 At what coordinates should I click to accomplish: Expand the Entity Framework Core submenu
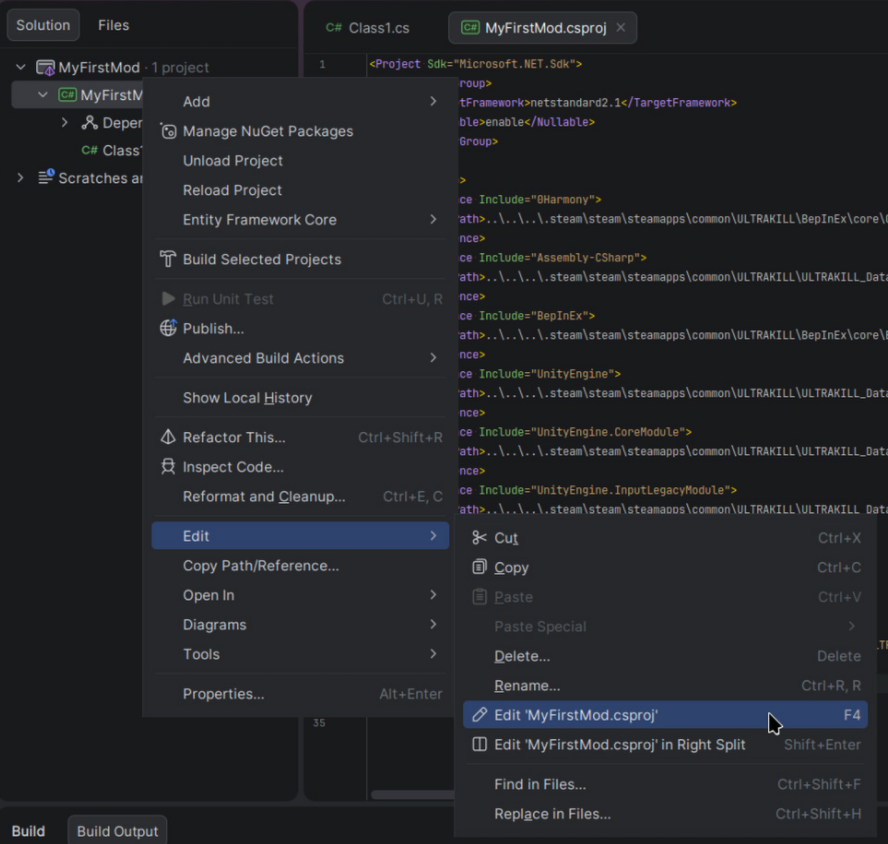tap(433, 220)
